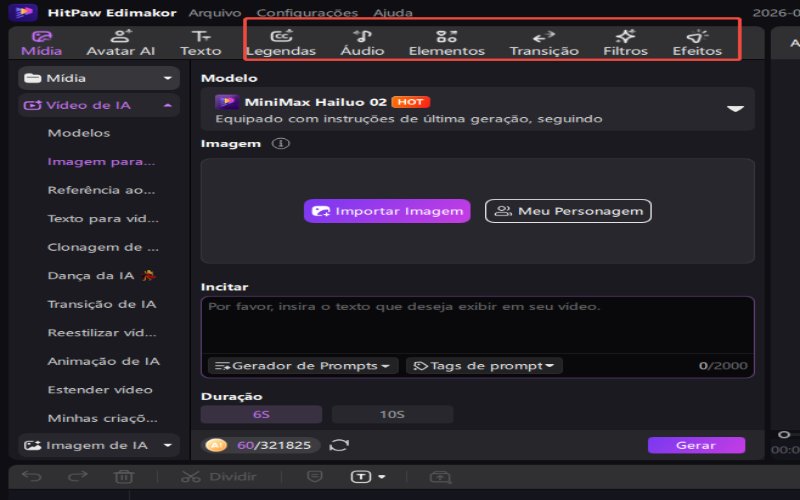Collapse the Vídeo de IA section

point(99,105)
